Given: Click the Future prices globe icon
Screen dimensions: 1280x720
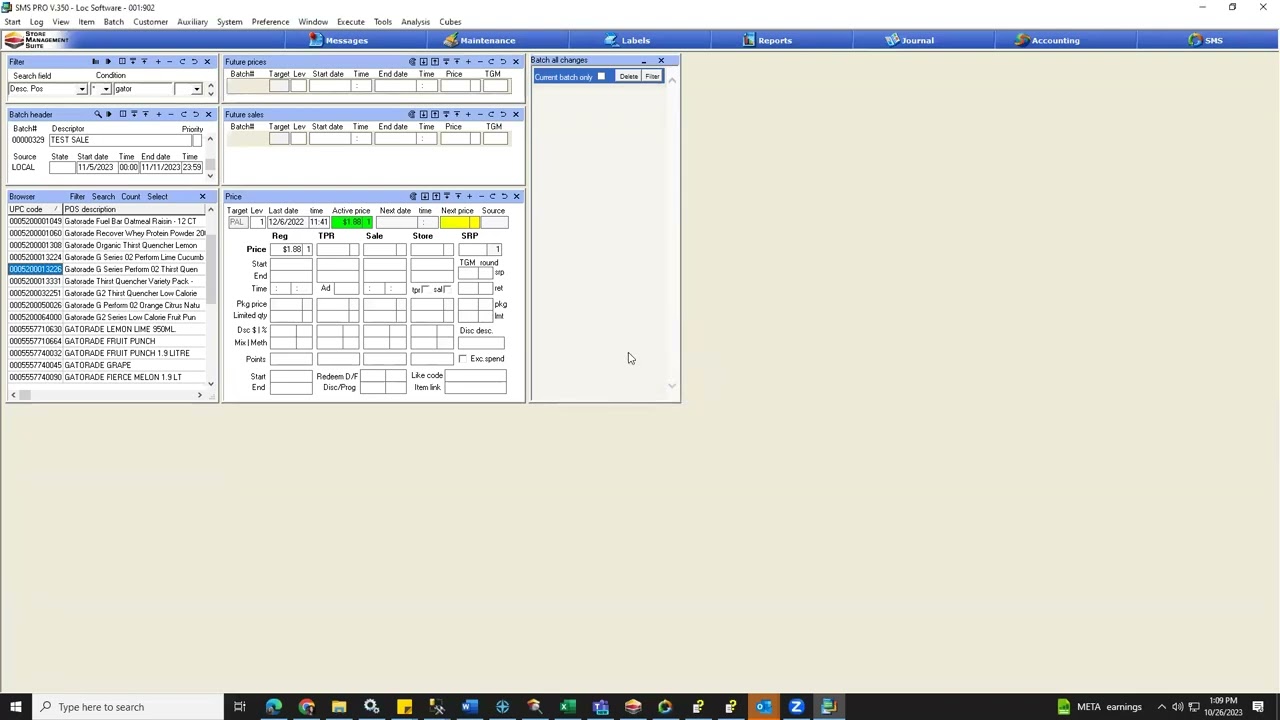Looking at the screenshot, I should click(411, 62).
